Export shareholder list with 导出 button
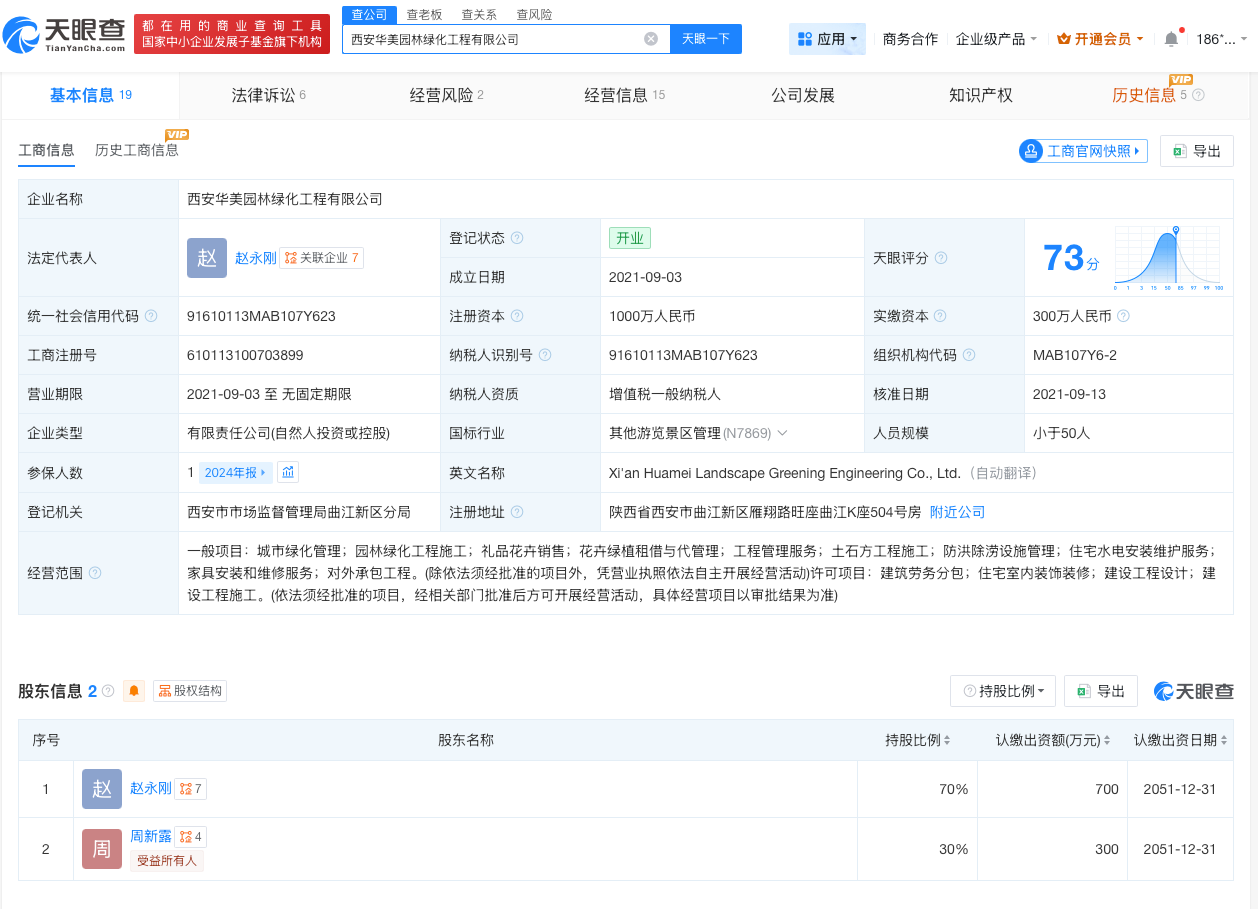This screenshot has width=1258, height=909. tap(1100, 691)
